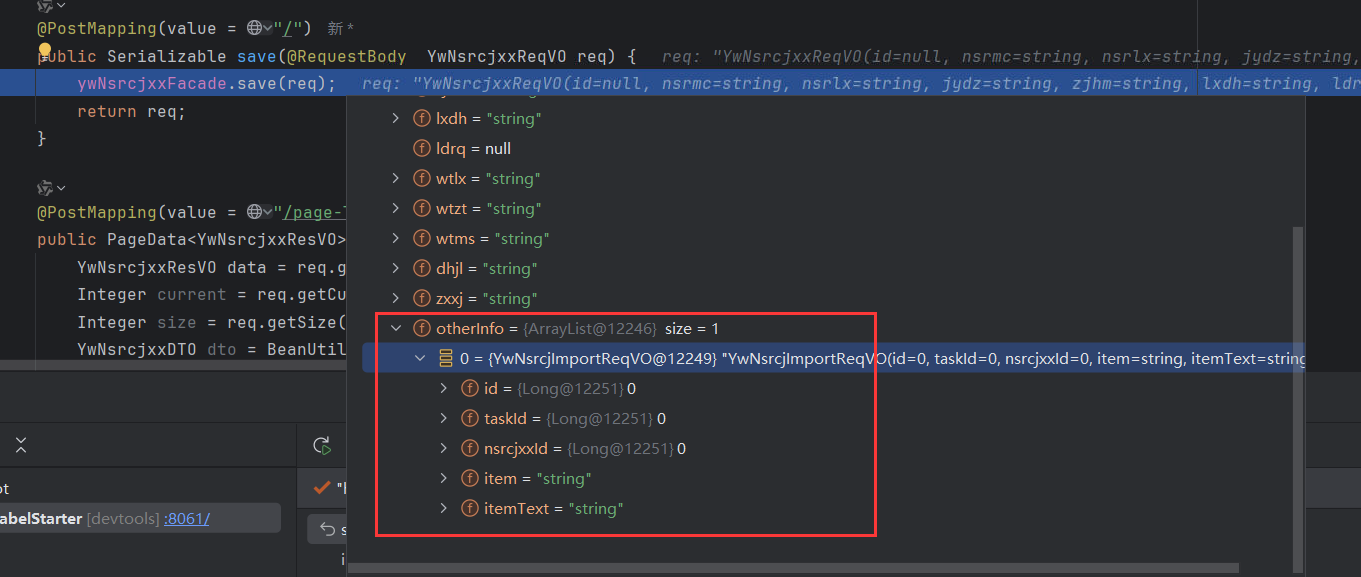Screen dimensions: 1361x577
Task: Click field icon of otherInfo variable
Action: pyautogui.click(x=422, y=328)
